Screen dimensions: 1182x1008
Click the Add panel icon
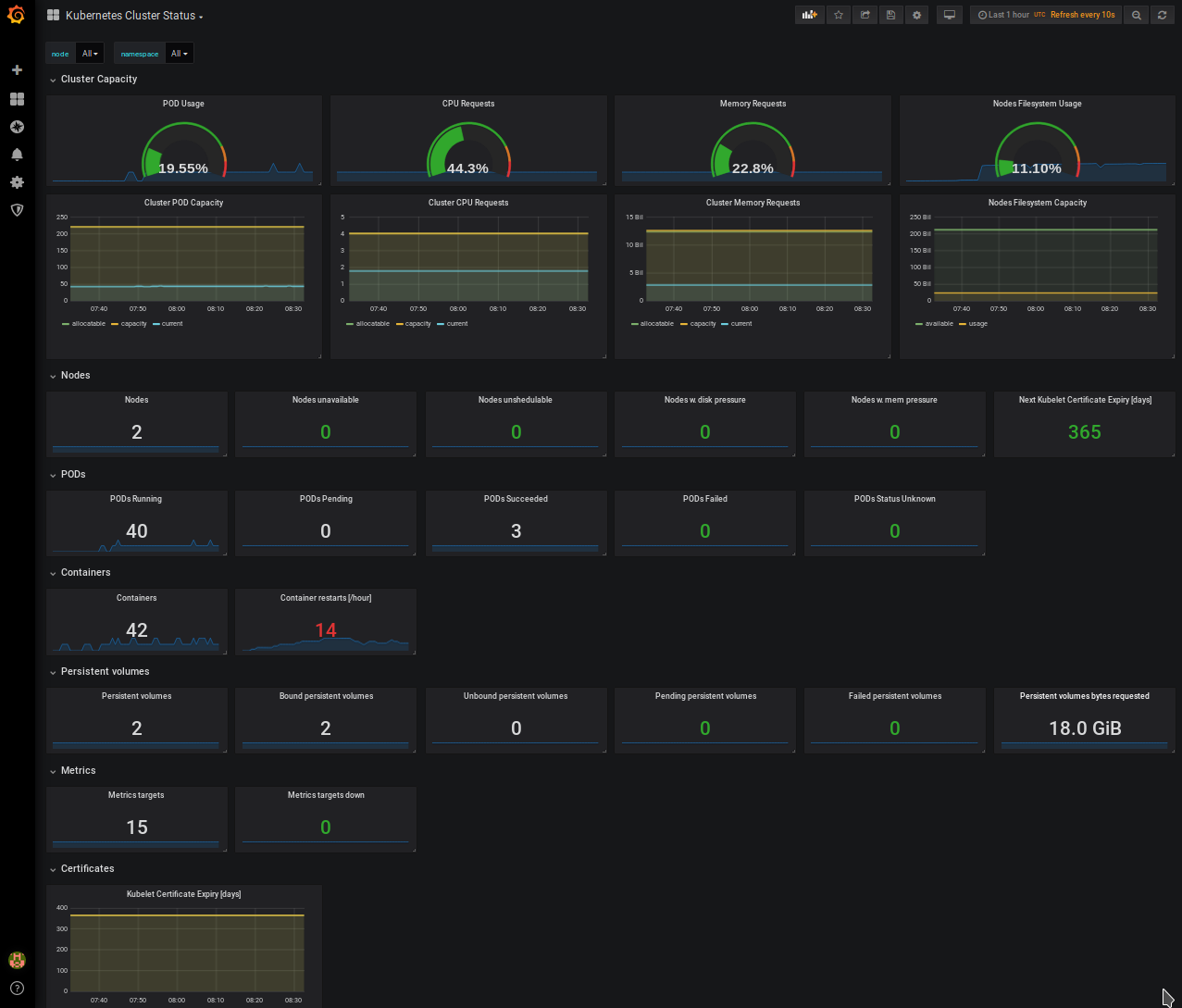coord(810,15)
